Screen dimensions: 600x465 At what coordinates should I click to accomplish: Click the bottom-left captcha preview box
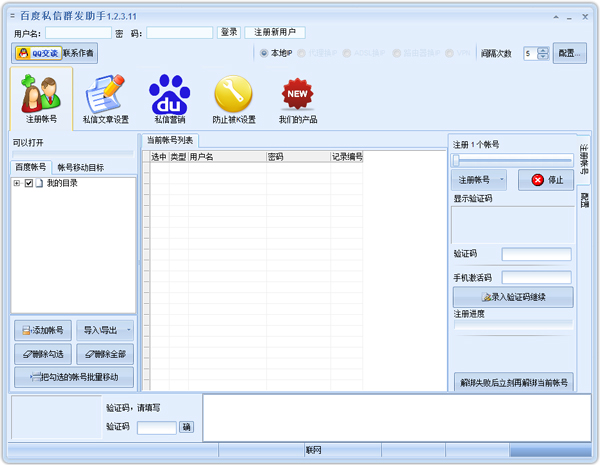coord(56,417)
